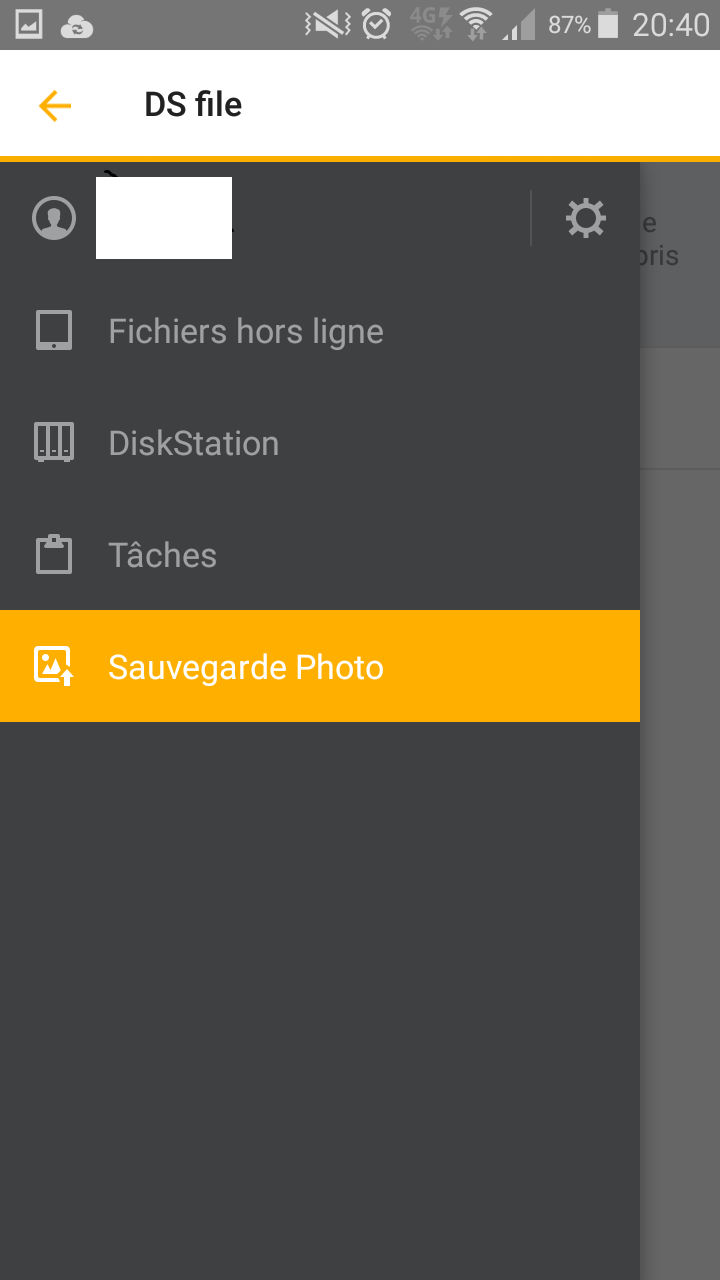The height and width of the screenshot is (1280, 720).
Task: Select the Sauvegarde Photo label
Action: (246, 667)
